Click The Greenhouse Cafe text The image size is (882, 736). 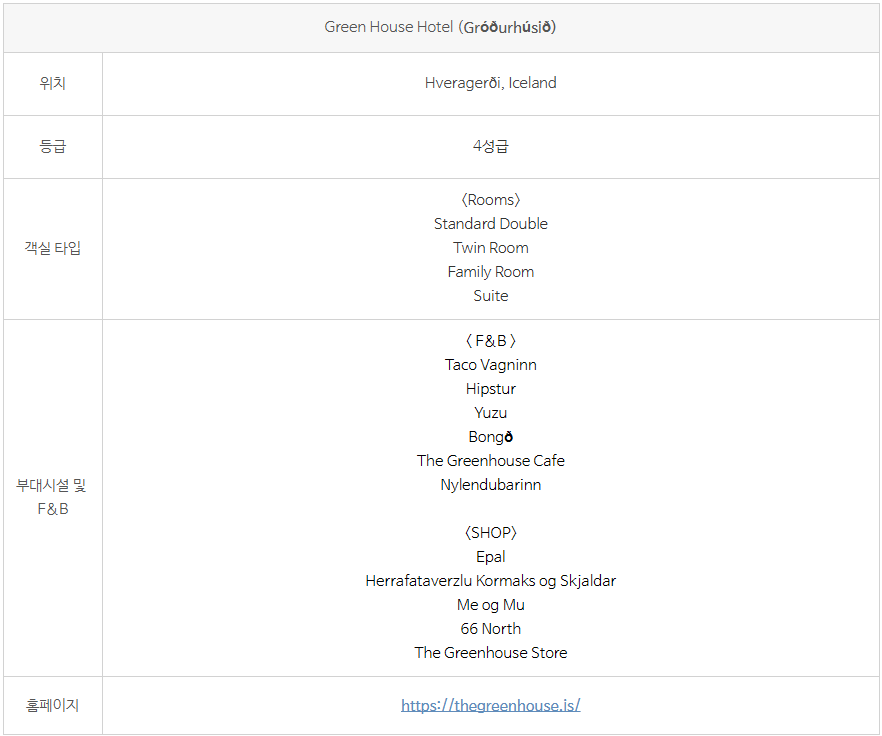pyautogui.click(x=490, y=461)
